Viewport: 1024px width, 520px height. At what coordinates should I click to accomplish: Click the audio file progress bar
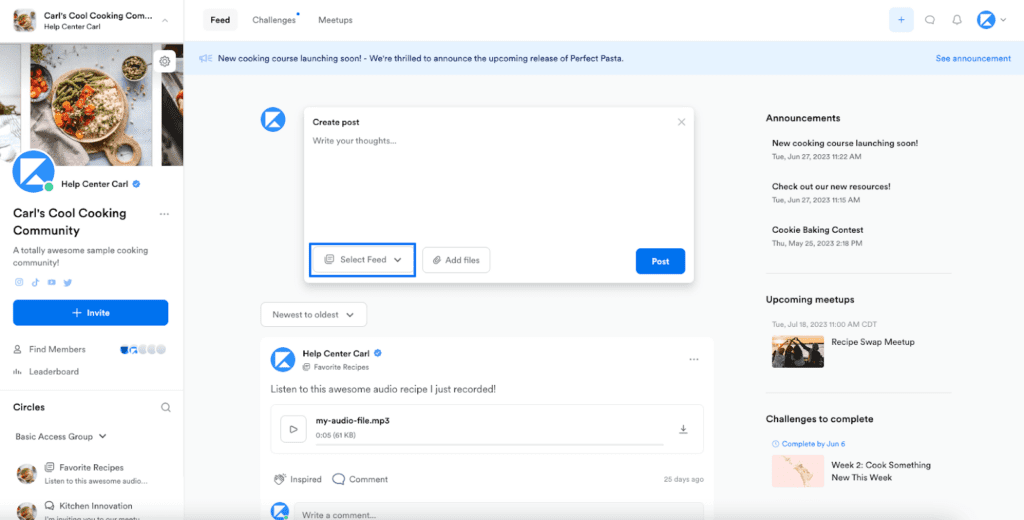(490, 443)
